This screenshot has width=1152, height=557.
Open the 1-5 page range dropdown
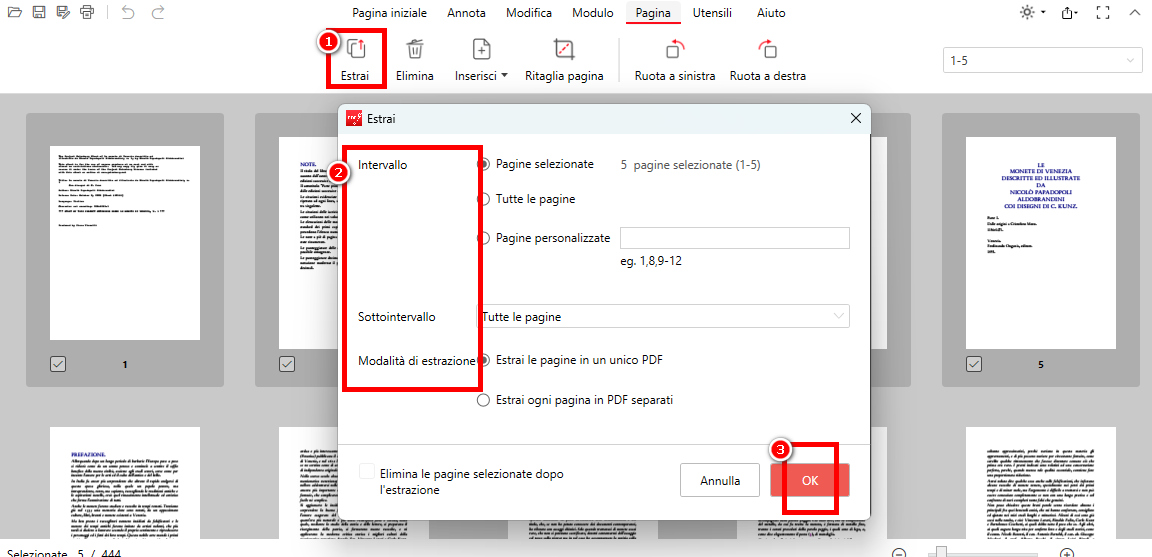pos(1043,61)
